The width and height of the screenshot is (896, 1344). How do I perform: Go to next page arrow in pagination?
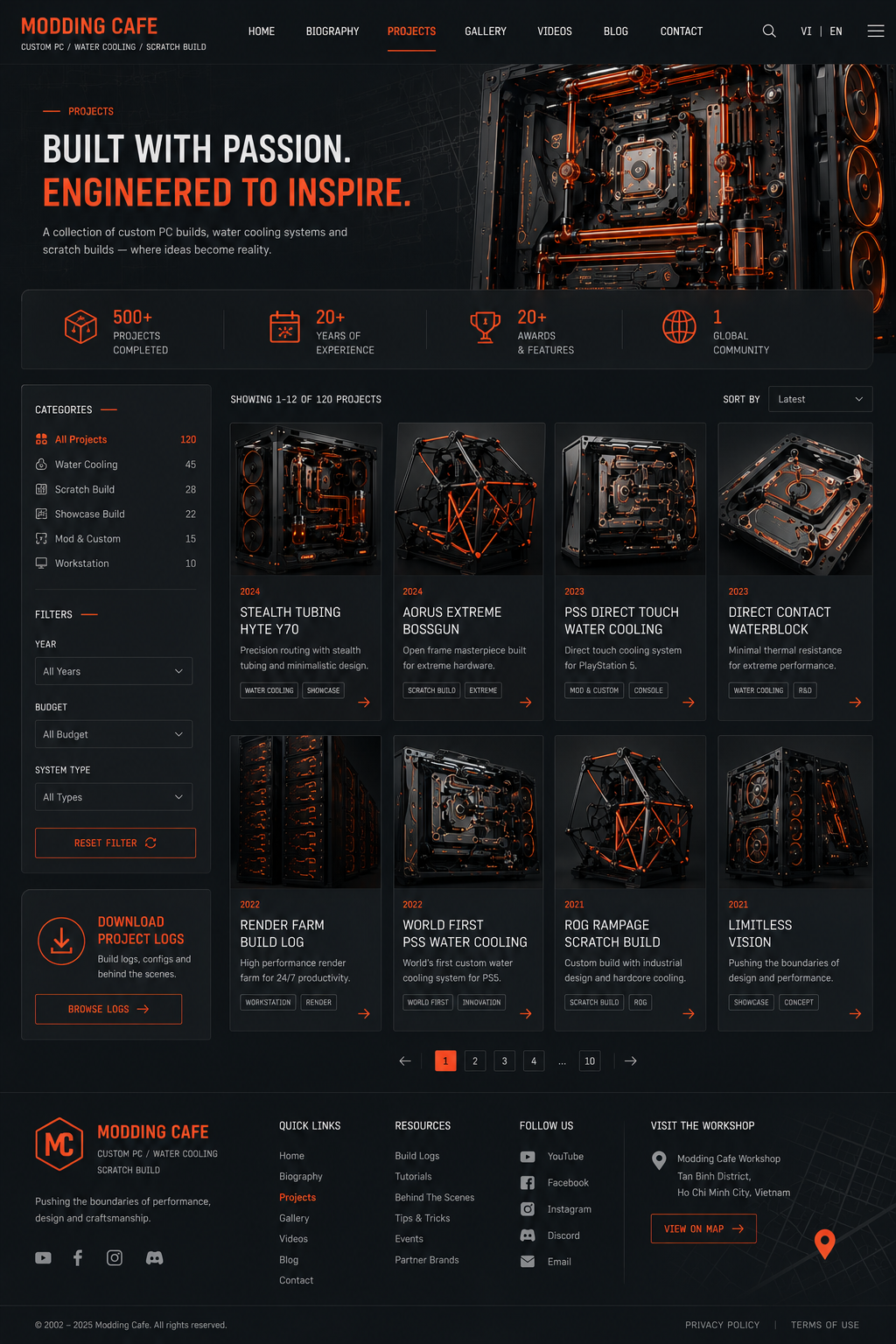click(x=630, y=1060)
